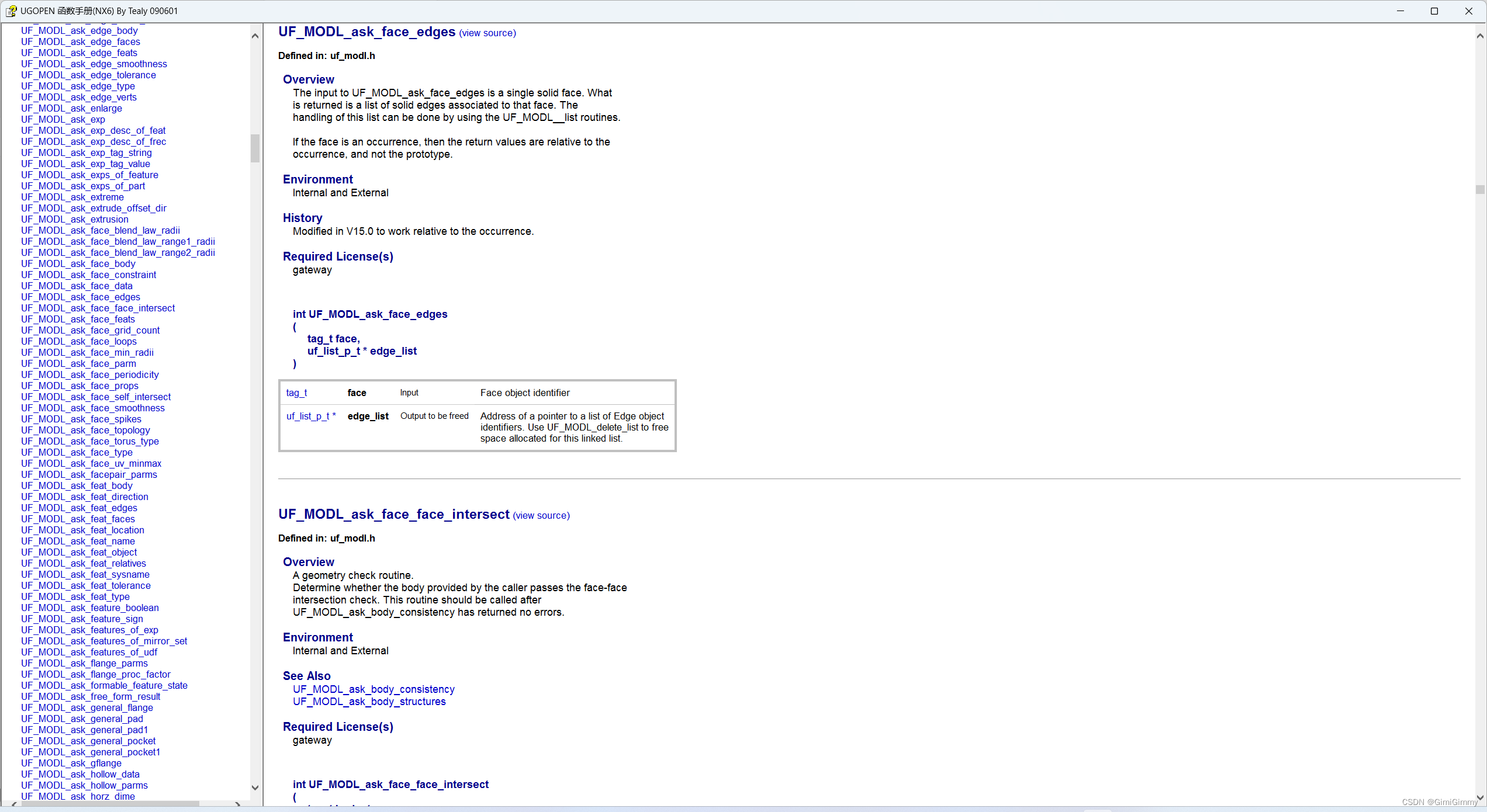Go to UF_MODL_ask_hollow_parms
Screen dimensions: 1487x812
[85, 785]
